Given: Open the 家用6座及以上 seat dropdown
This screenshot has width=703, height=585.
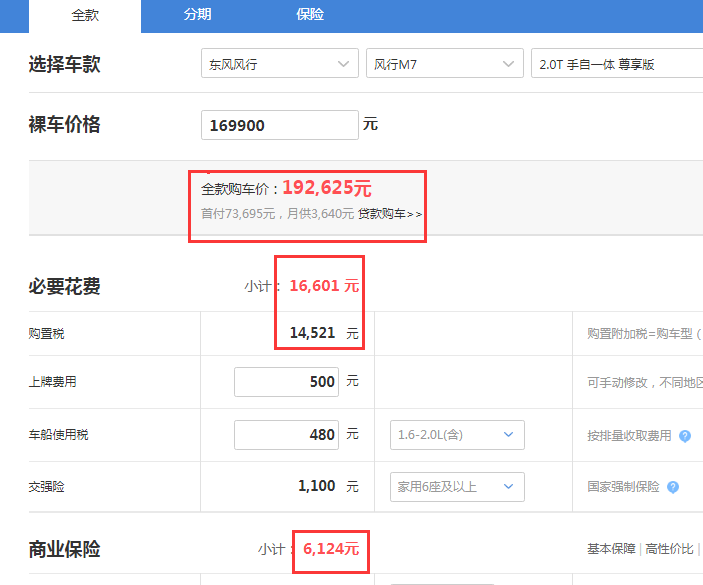Looking at the screenshot, I should click(x=457, y=487).
